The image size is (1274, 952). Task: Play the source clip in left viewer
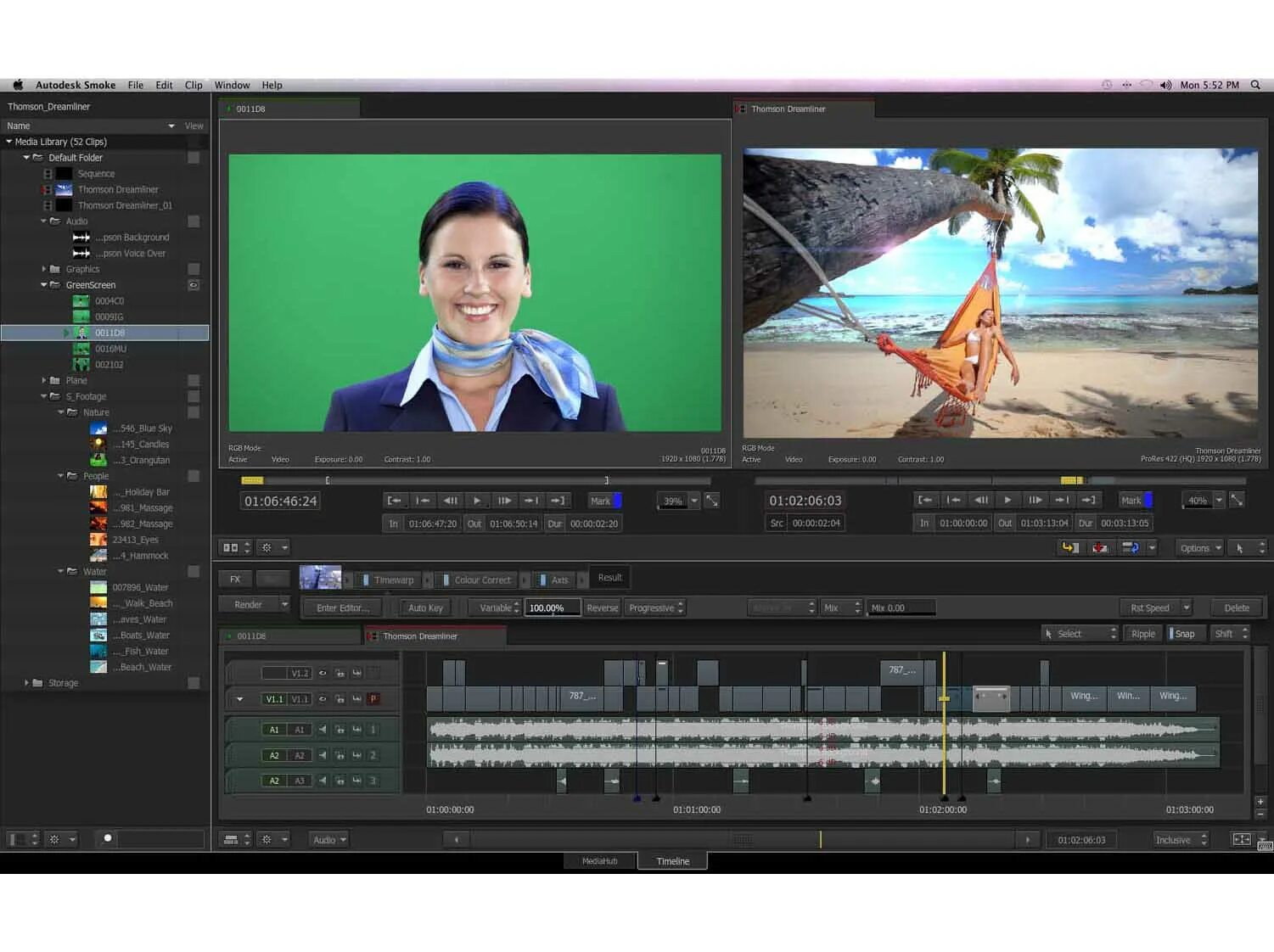click(x=477, y=501)
